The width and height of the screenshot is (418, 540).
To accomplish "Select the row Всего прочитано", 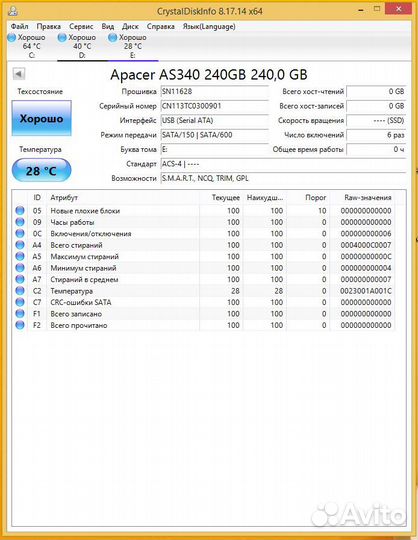I will coord(204,325).
